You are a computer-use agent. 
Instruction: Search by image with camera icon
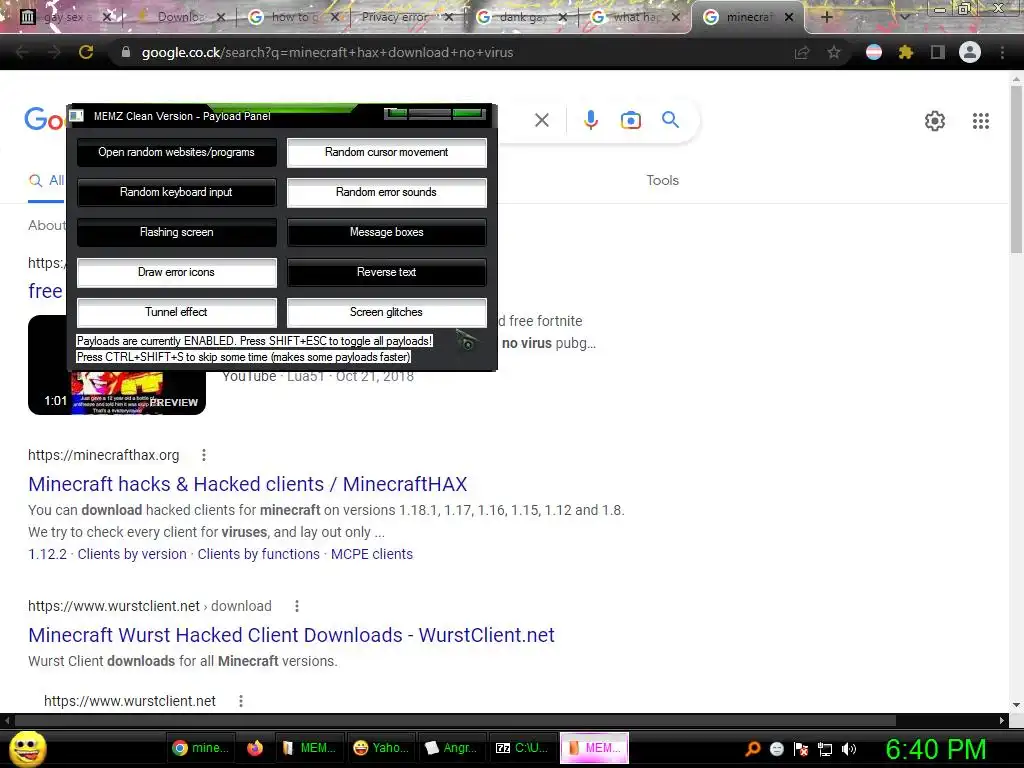point(631,120)
